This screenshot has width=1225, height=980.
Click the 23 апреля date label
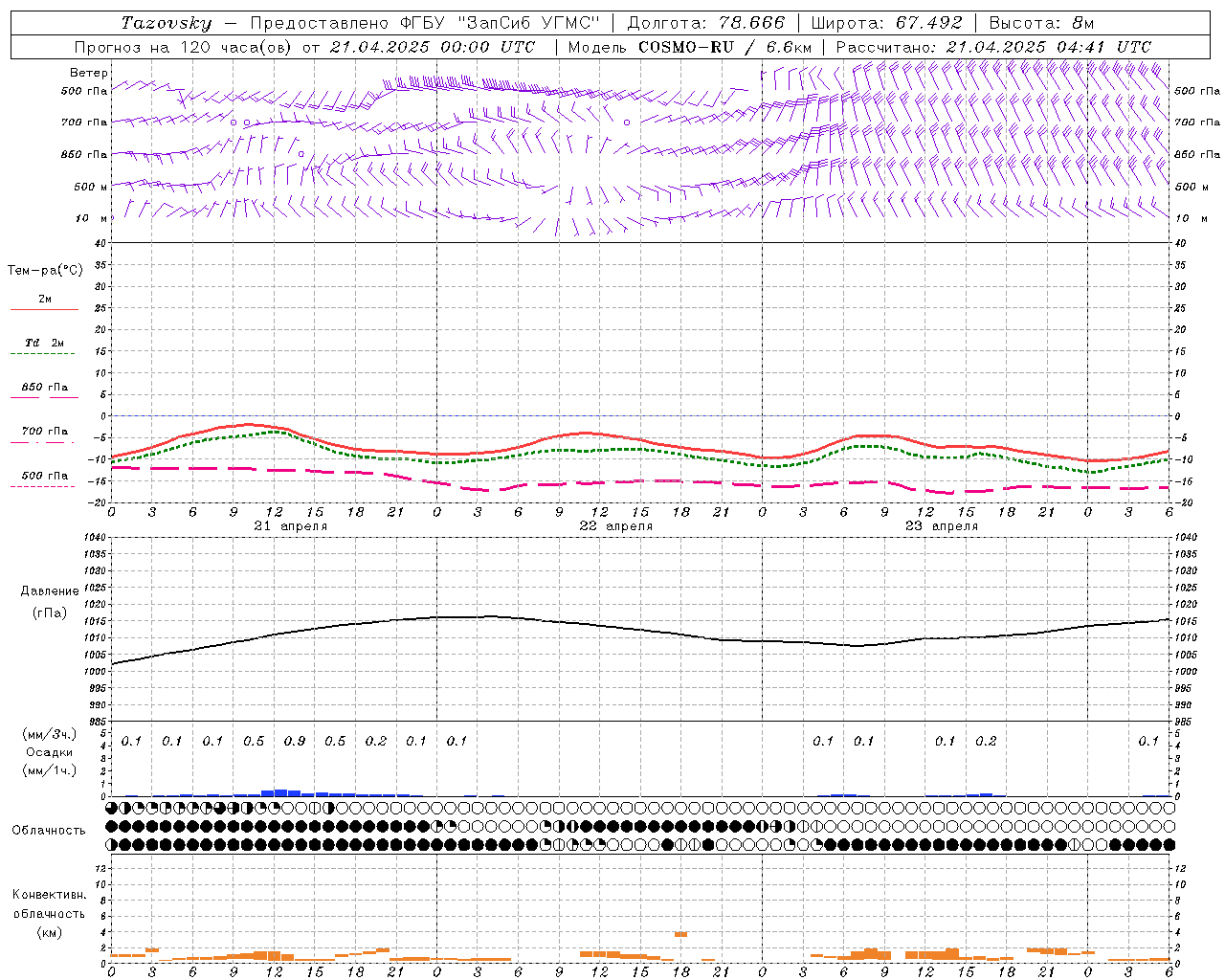[x=942, y=526]
